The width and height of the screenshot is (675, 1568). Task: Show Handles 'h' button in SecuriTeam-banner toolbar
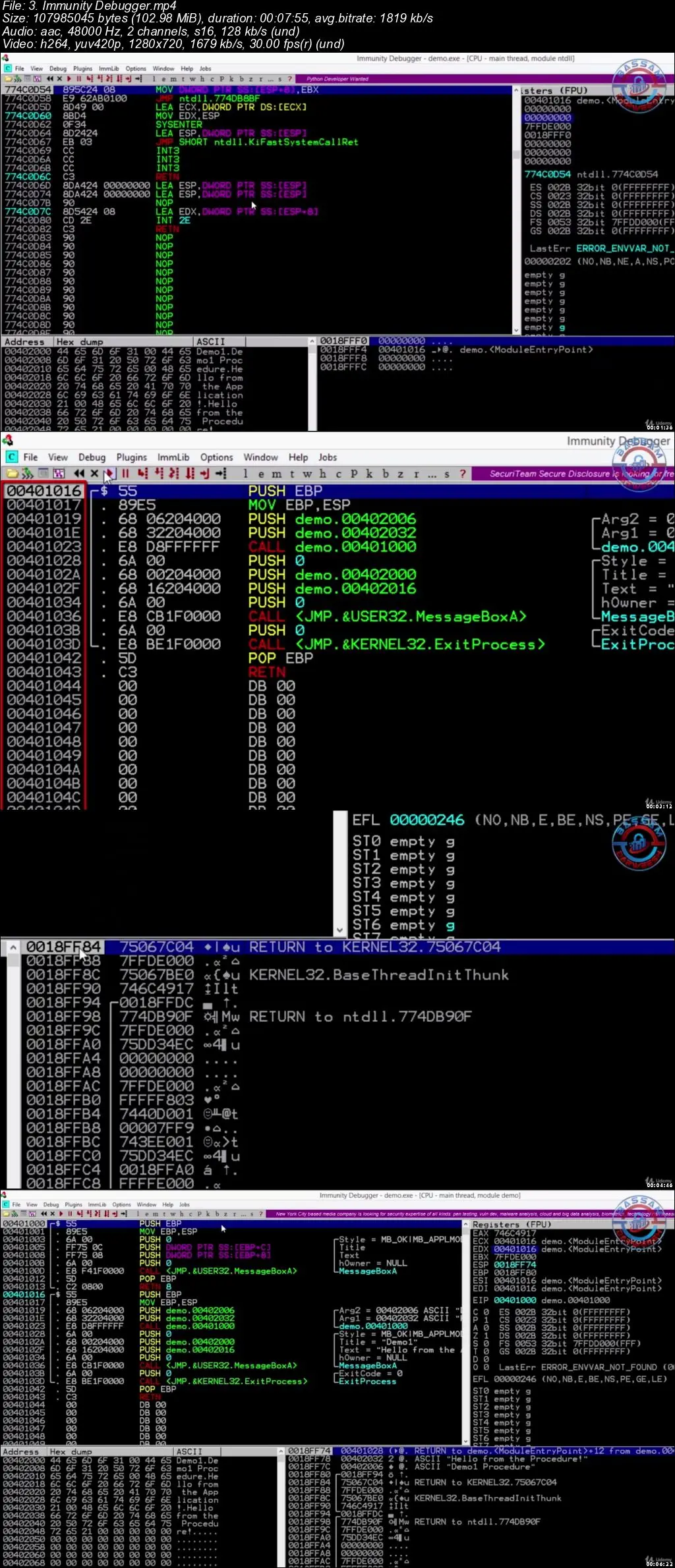(323, 474)
